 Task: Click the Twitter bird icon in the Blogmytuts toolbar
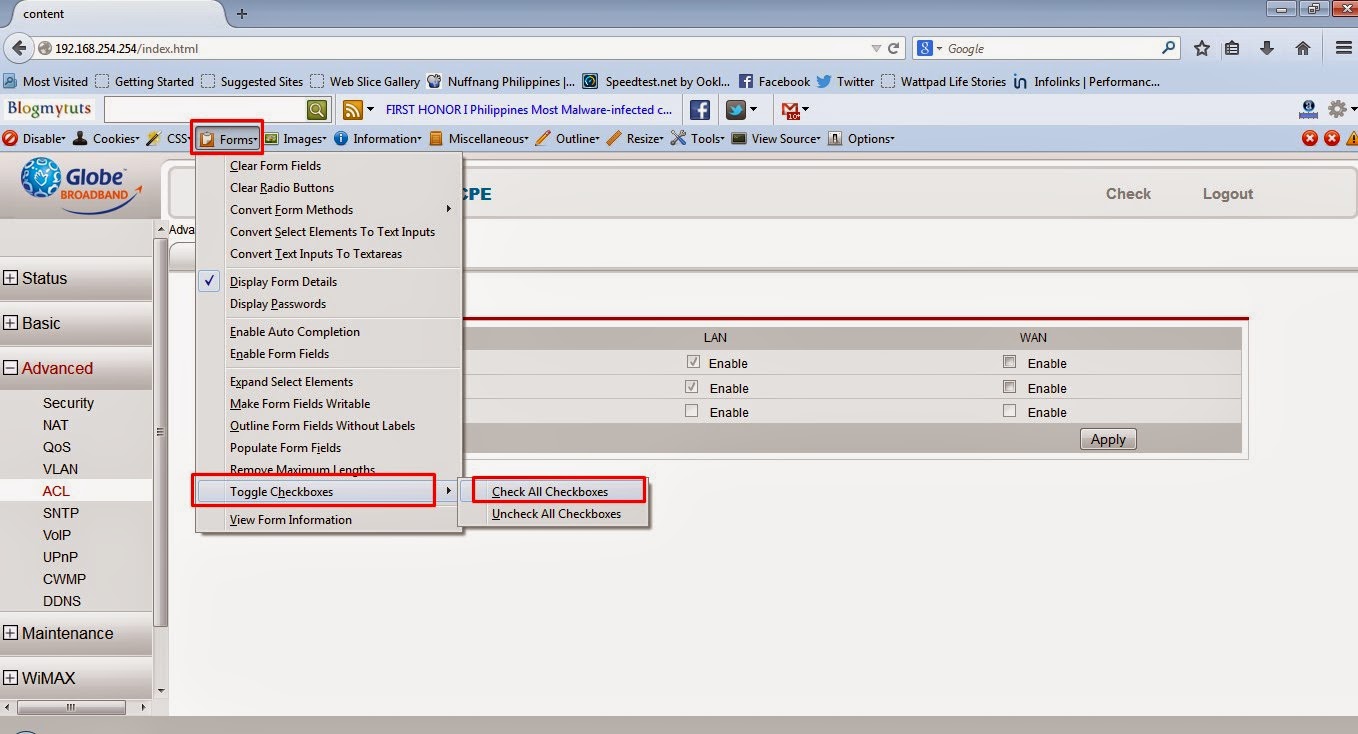click(x=735, y=109)
